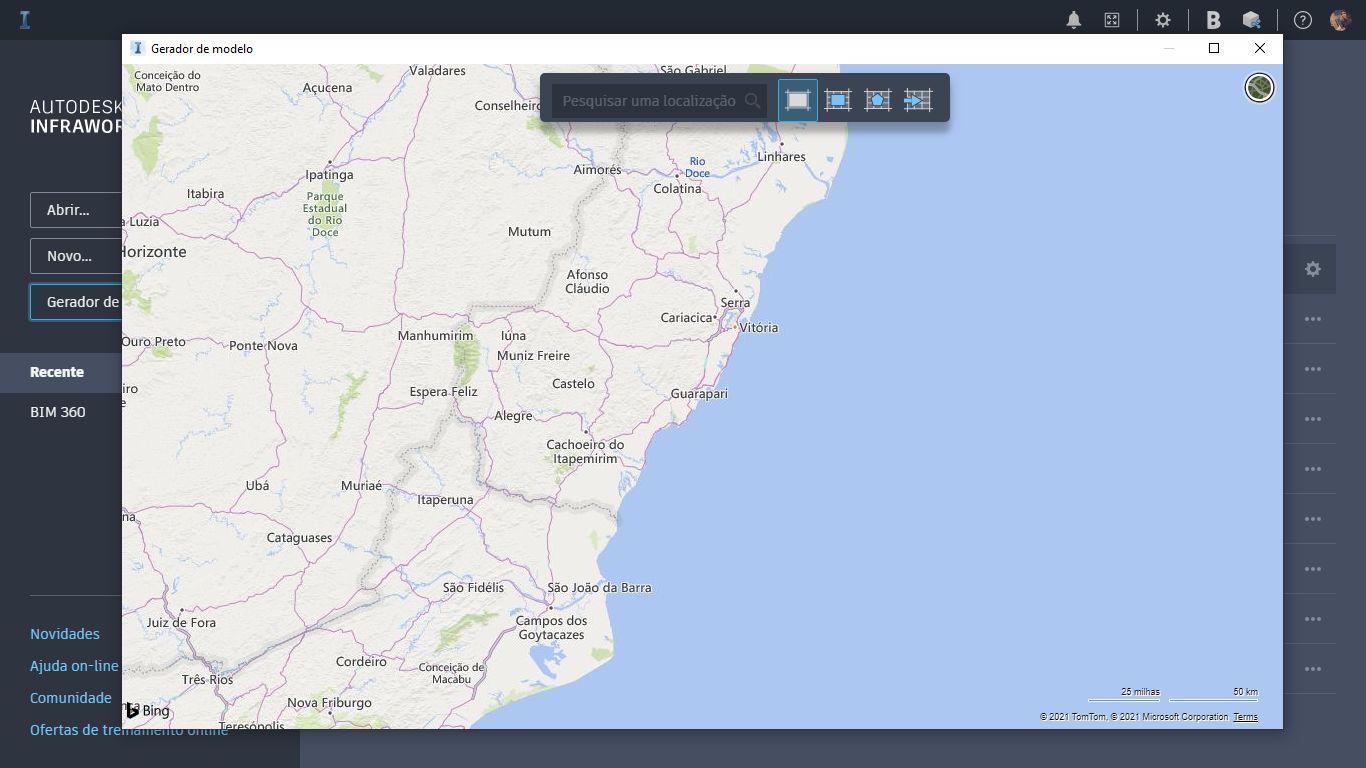Toggle the map style globe button
Screen dimensions: 1366x768
(x=1259, y=88)
